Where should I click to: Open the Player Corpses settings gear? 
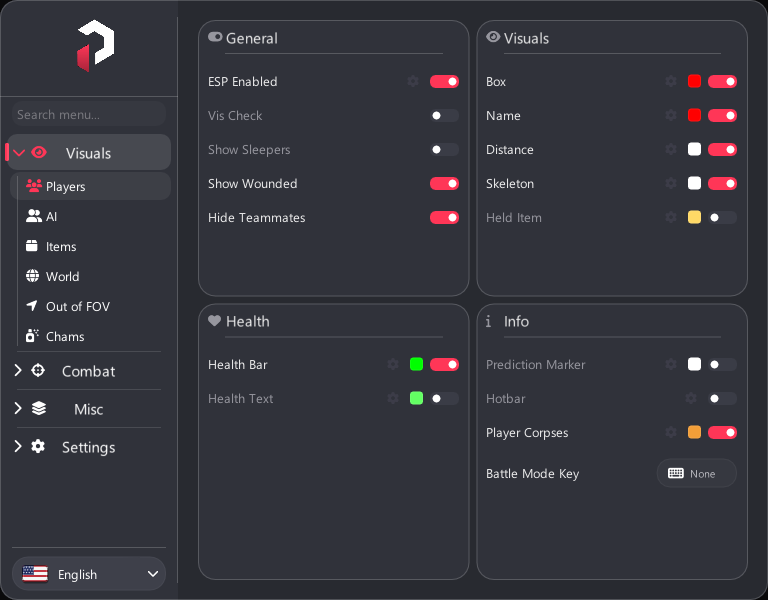(671, 432)
